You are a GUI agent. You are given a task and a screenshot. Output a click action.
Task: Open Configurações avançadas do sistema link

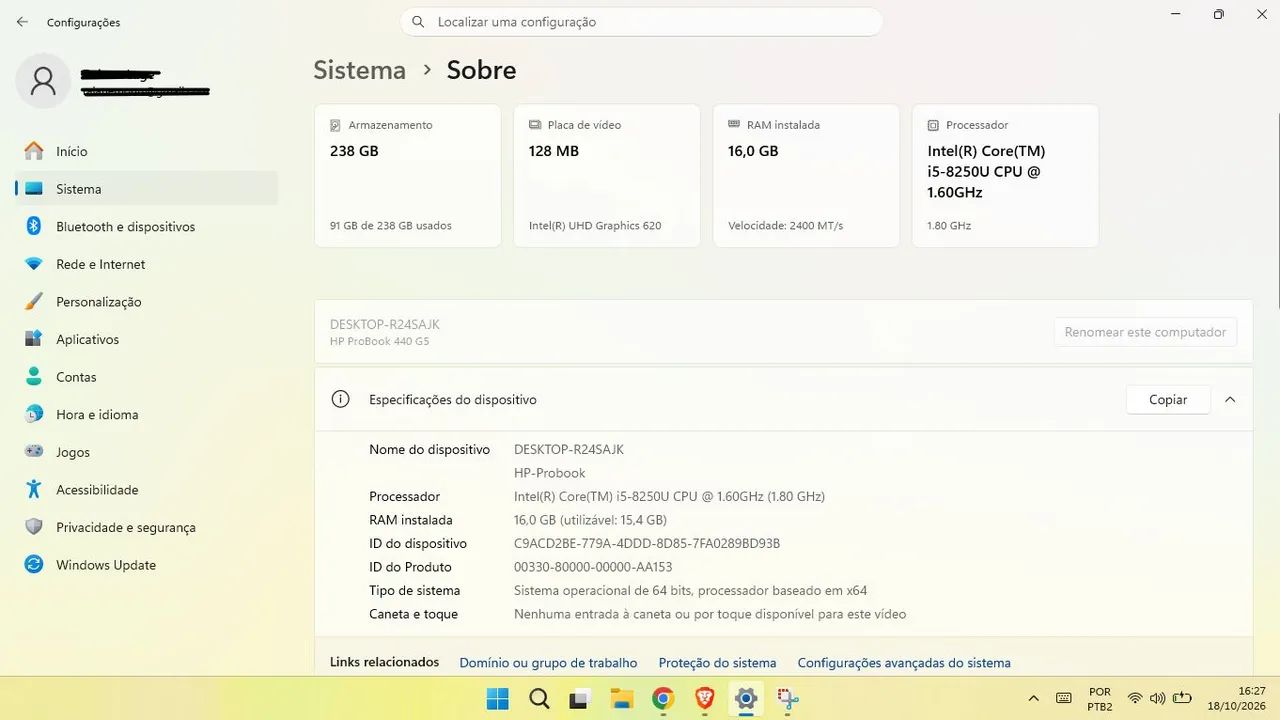click(904, 662)
